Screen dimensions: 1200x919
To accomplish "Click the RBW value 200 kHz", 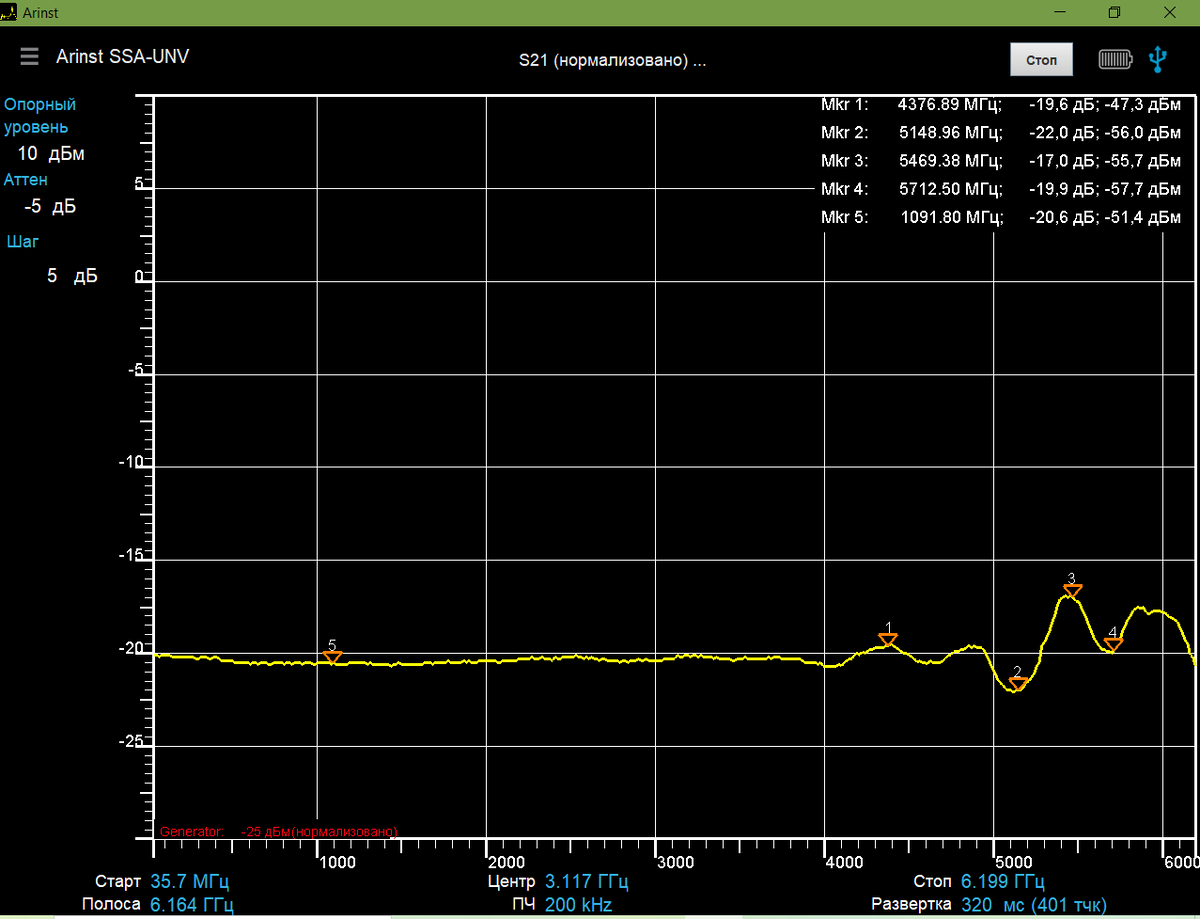I will [578, 905].
